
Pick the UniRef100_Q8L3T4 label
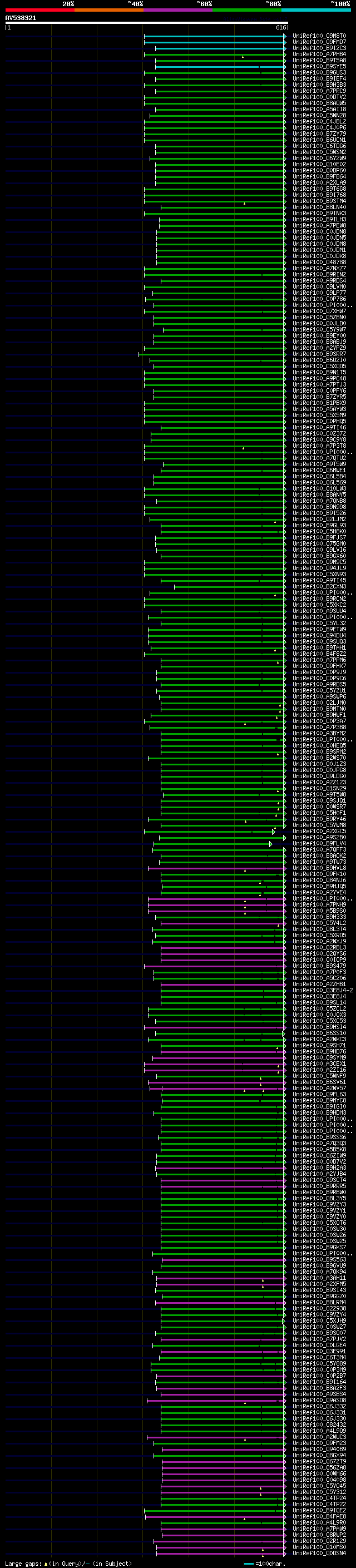319,929
